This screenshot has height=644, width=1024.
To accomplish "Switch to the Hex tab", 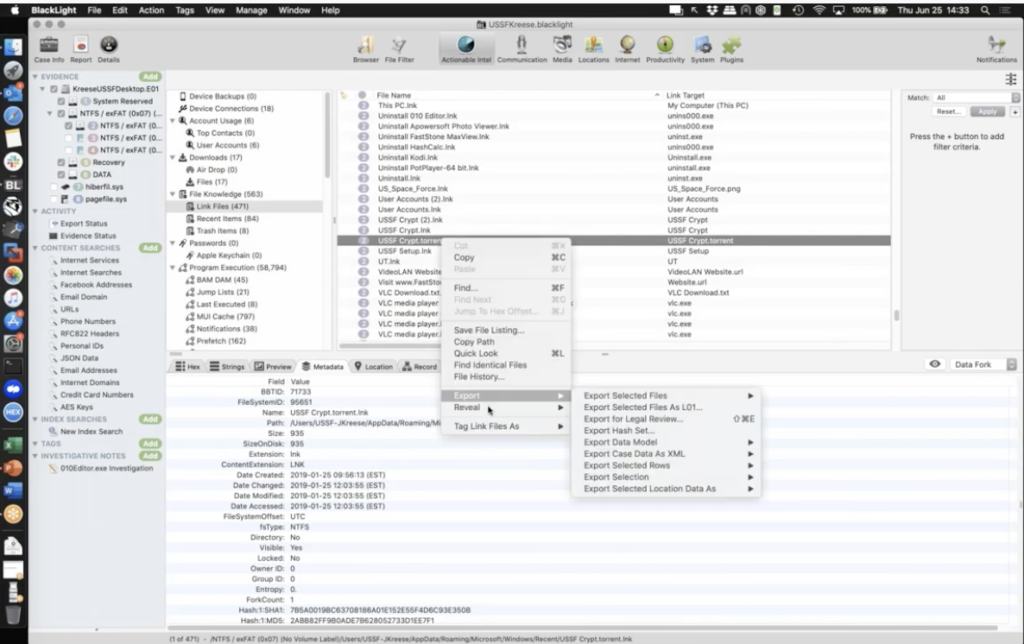I will coord(187,366).
